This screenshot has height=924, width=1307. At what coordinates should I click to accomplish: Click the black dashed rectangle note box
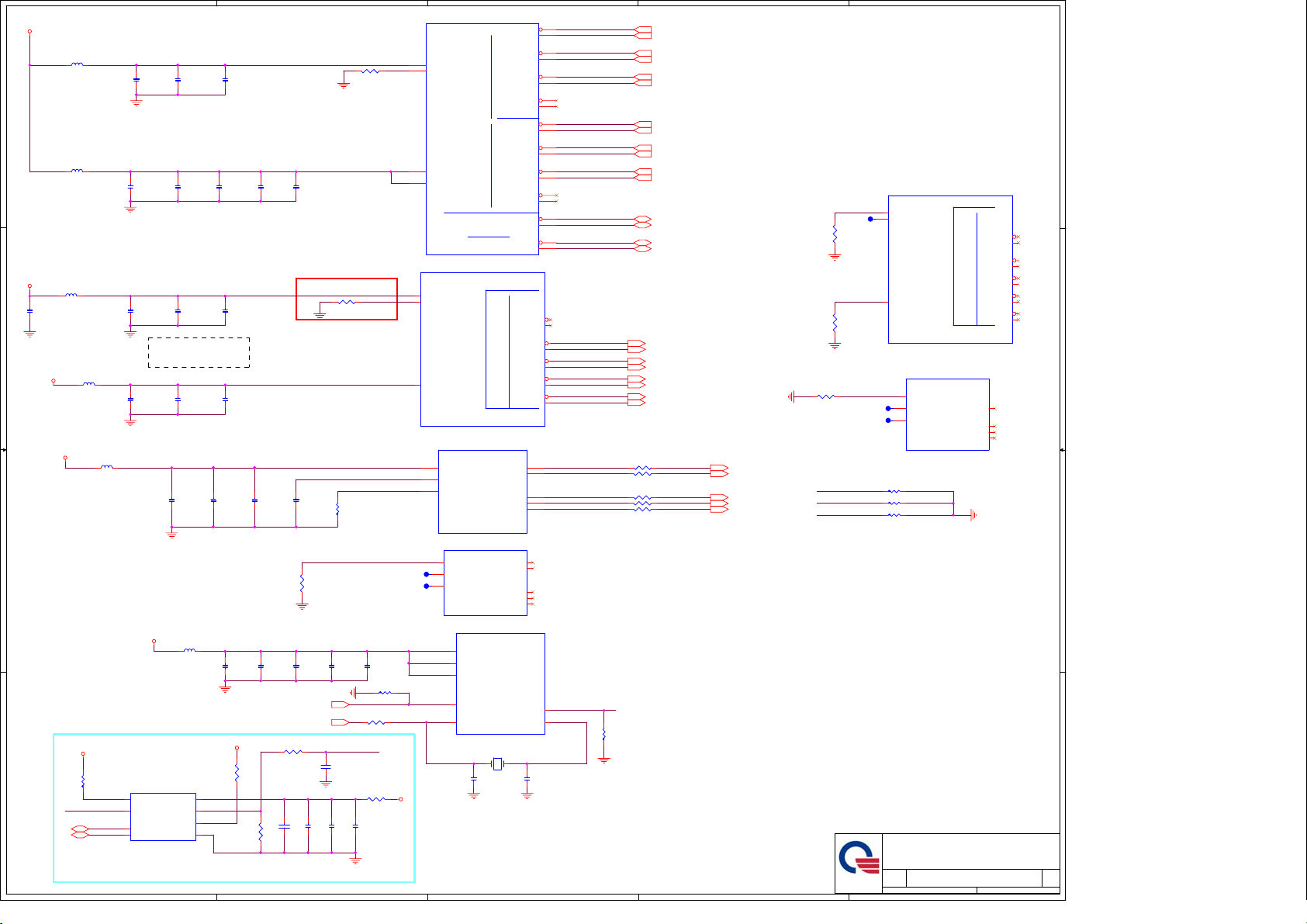coord(199,352)
